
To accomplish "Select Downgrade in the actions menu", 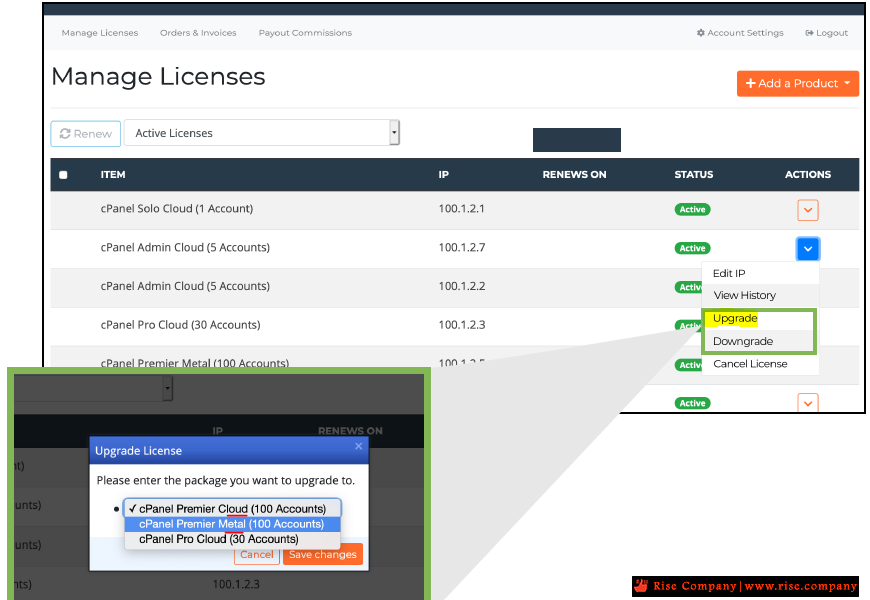I will click(x=758, y=341).
